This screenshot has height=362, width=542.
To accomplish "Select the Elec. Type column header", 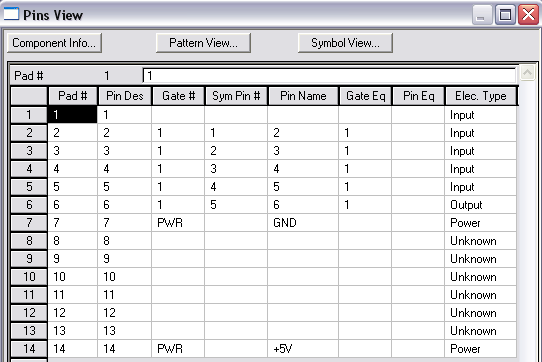I will point(480,96).
